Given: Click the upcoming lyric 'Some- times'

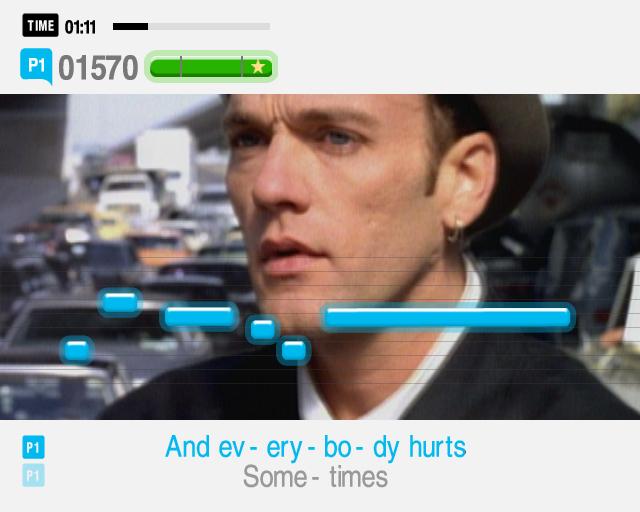Looking at the screenshot, I should [x=315, y=476].
